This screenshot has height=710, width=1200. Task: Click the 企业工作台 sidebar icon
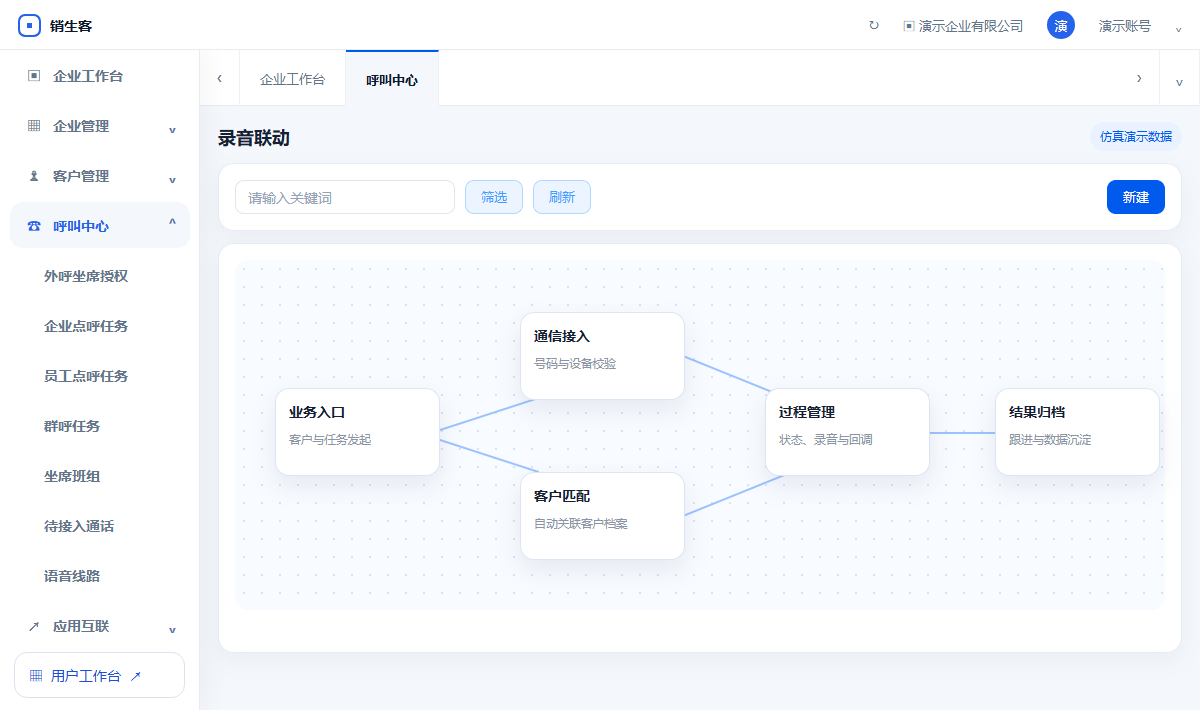pyautogui.click(x=34, y=76)
